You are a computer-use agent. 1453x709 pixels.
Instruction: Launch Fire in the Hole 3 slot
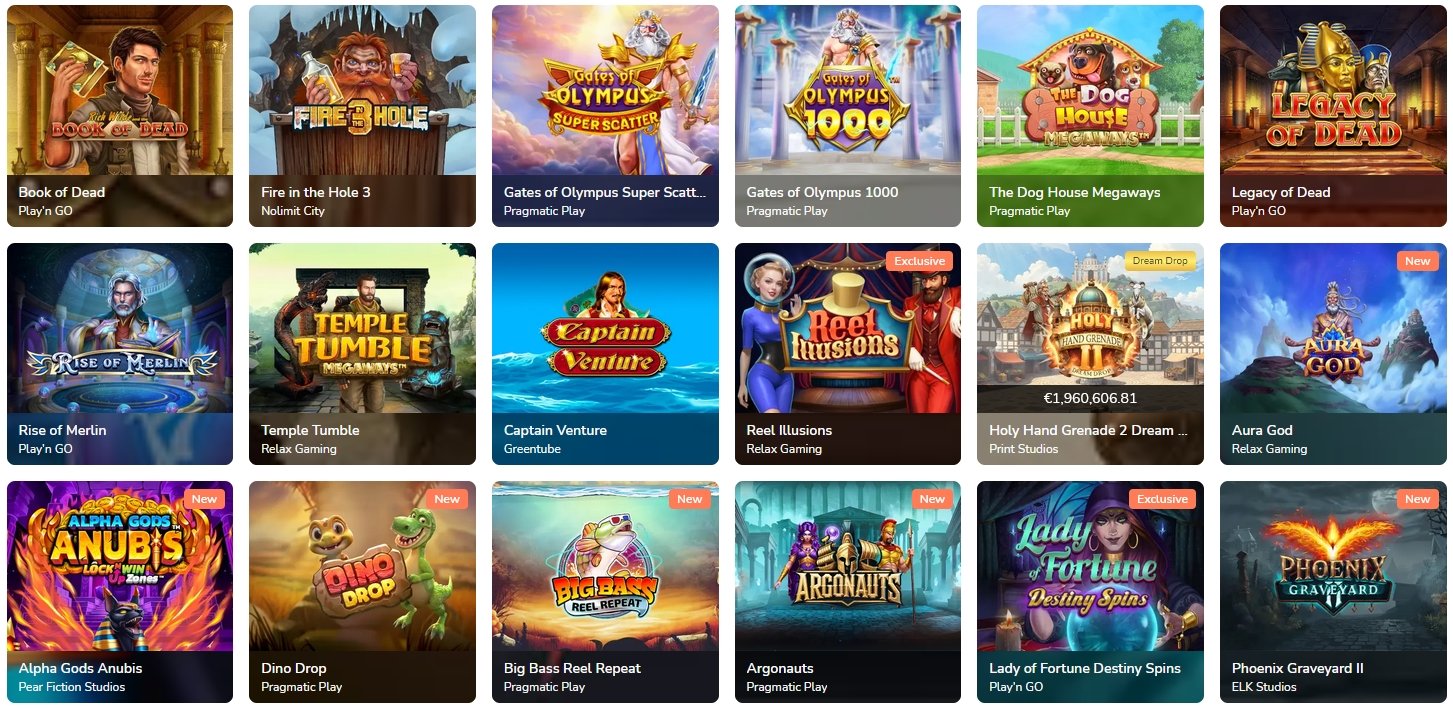click(362, 116)
